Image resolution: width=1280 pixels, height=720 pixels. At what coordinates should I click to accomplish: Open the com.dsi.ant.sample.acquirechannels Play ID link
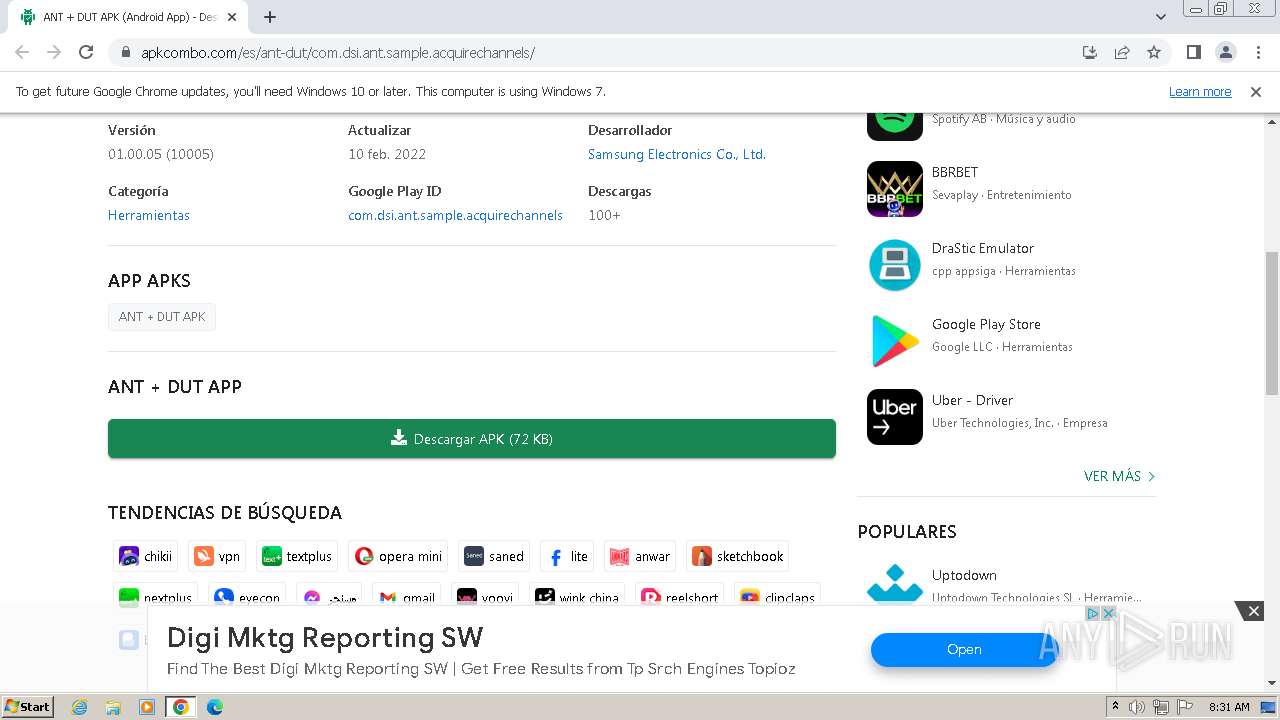click(455, 215)
